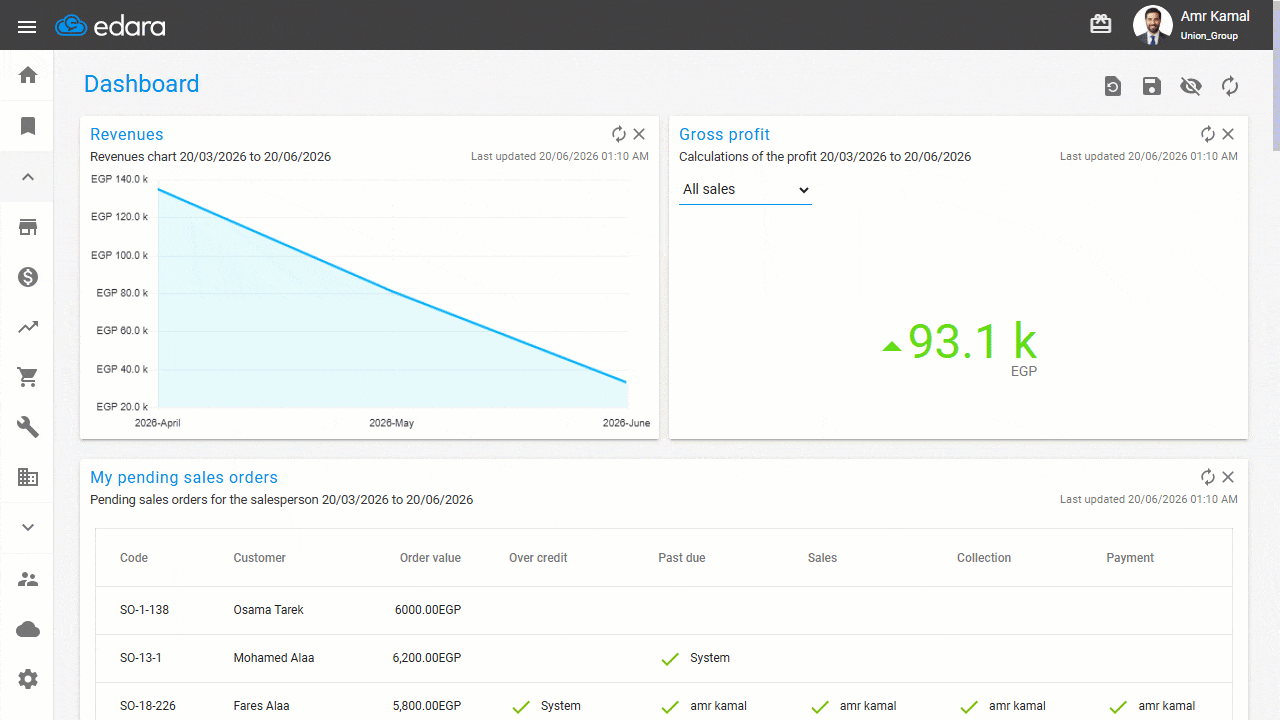Open the Store sidebar icon
This screenshot has height=720, width=1280.
(28, 227)
